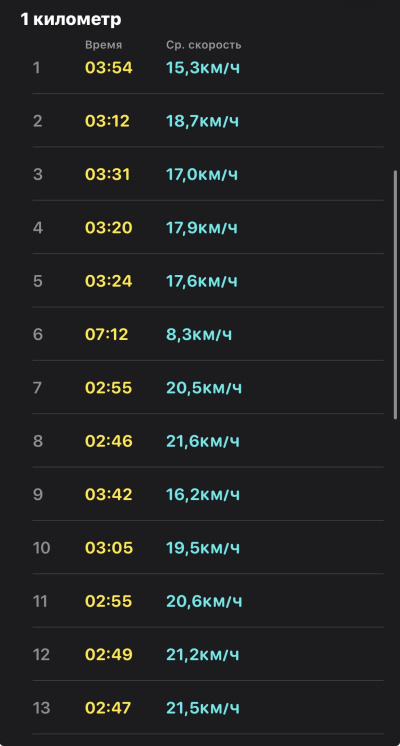Click speed 21,5км/ч in split 13
The height and width of the screenshot is (746, 400).
coord(203,708)
